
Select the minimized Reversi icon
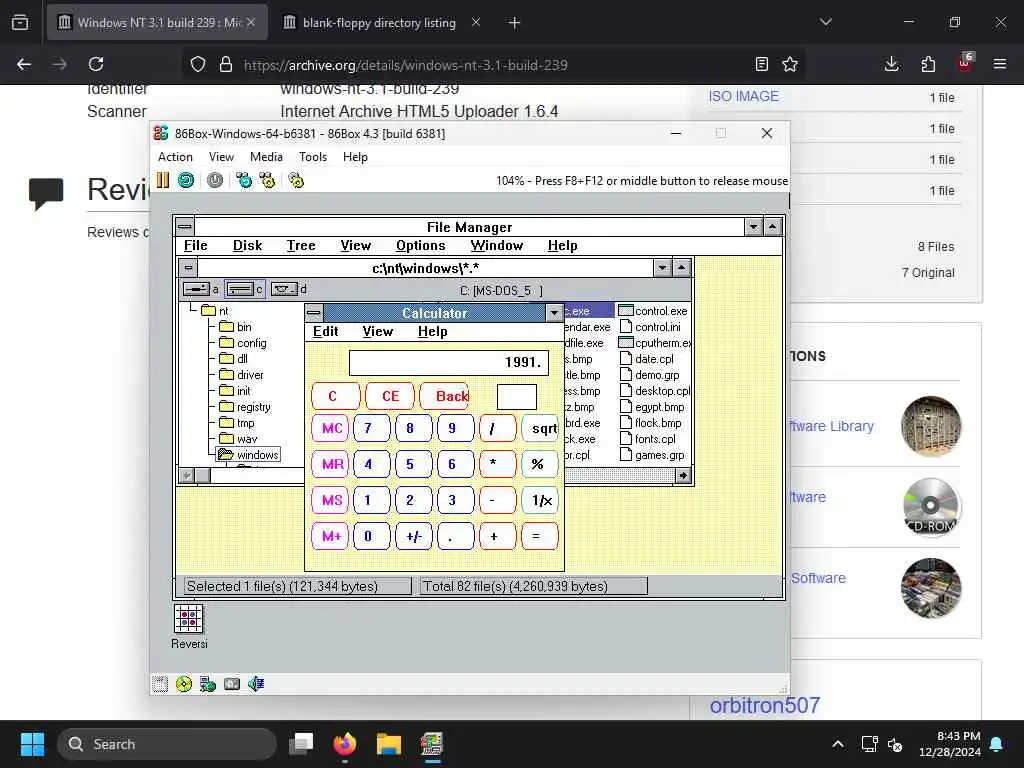(189, 626)
